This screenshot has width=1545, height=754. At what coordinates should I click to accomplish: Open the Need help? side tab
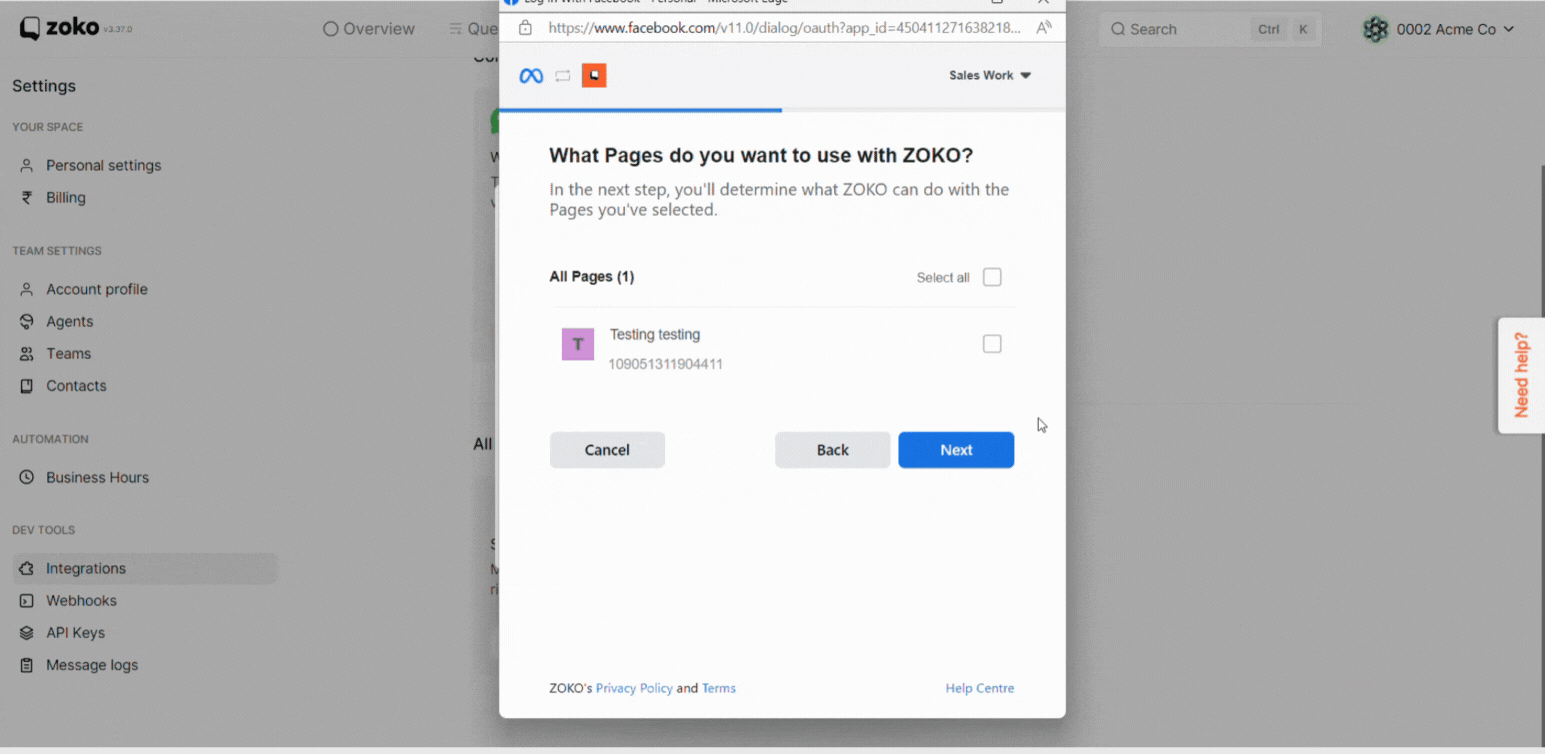1521,375
